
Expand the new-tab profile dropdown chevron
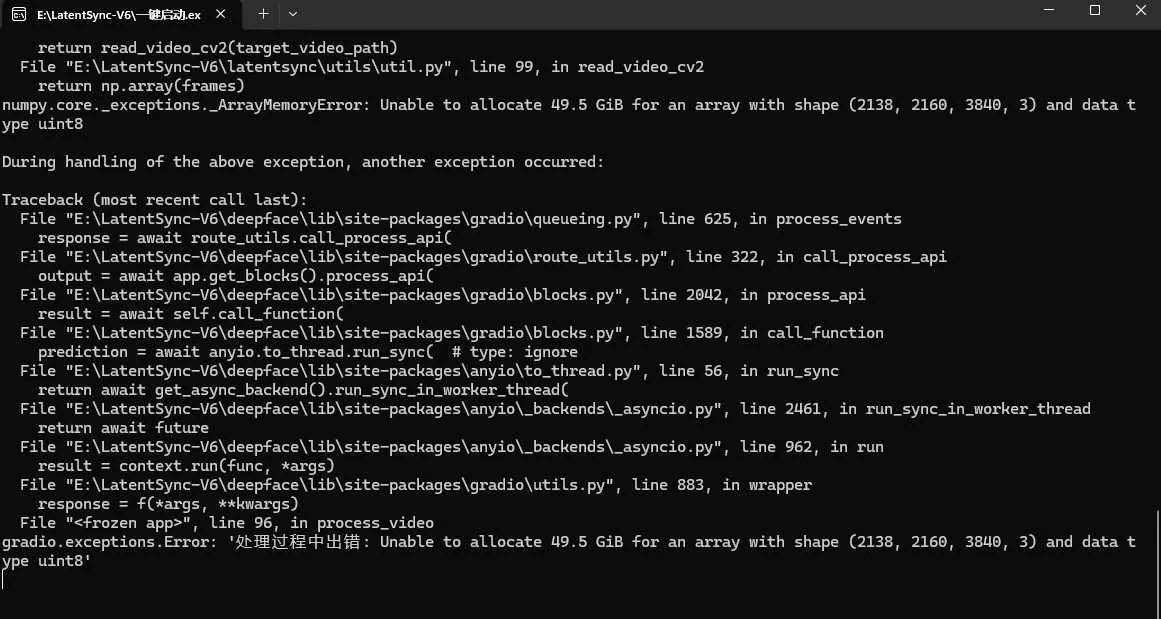coord(292,14)
